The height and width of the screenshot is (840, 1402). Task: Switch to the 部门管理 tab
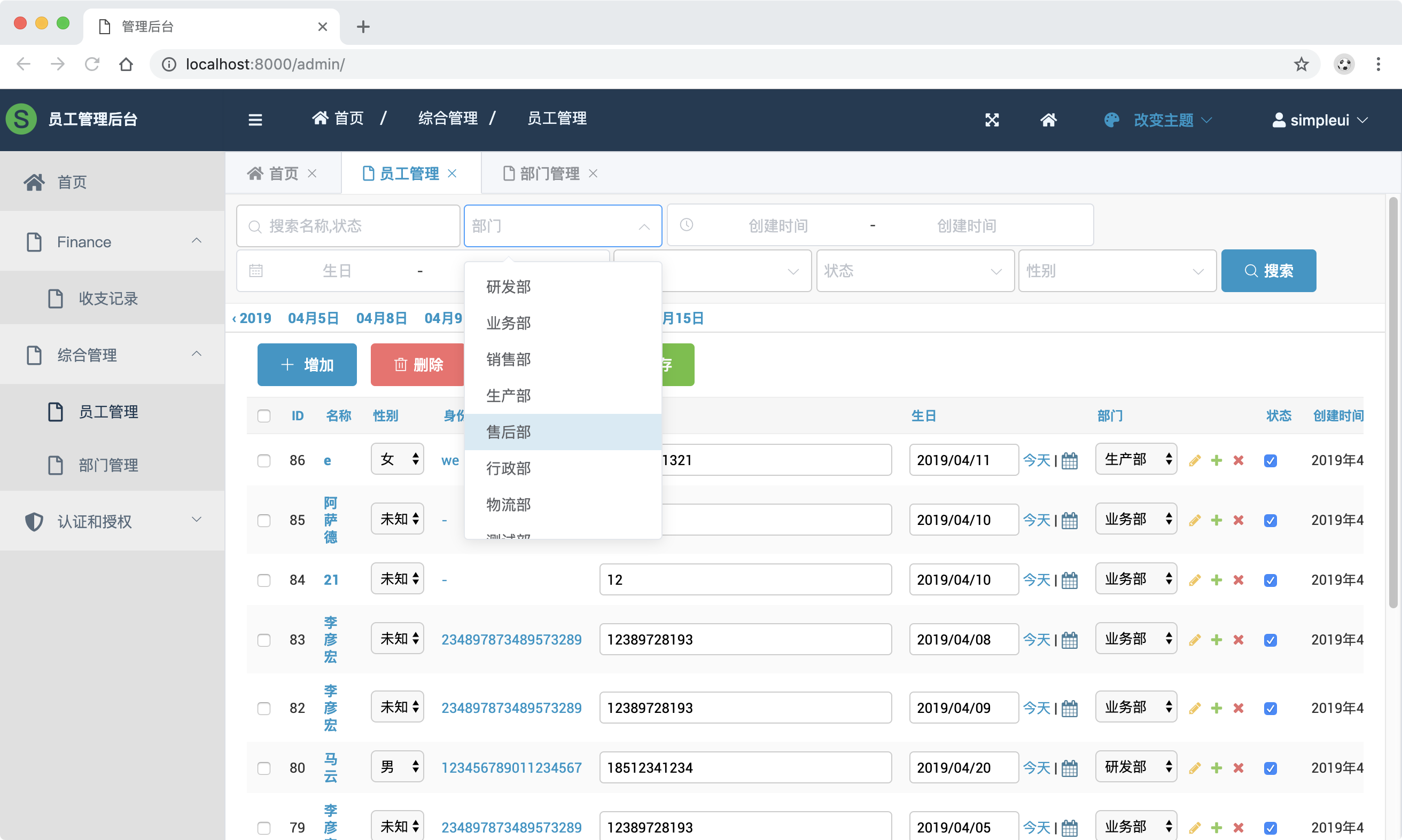click(x=549, y=173)
